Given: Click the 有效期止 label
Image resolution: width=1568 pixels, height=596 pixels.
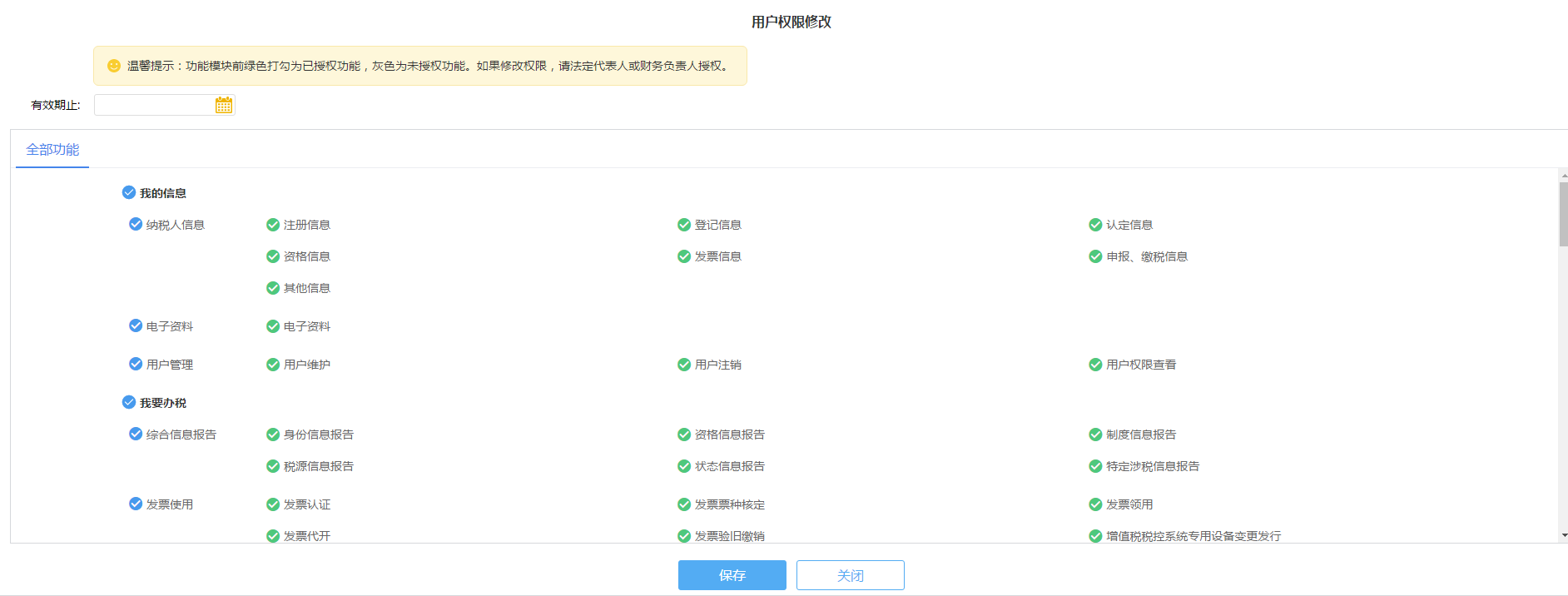Looking at the screenshot, I should (x=56, y=105).
